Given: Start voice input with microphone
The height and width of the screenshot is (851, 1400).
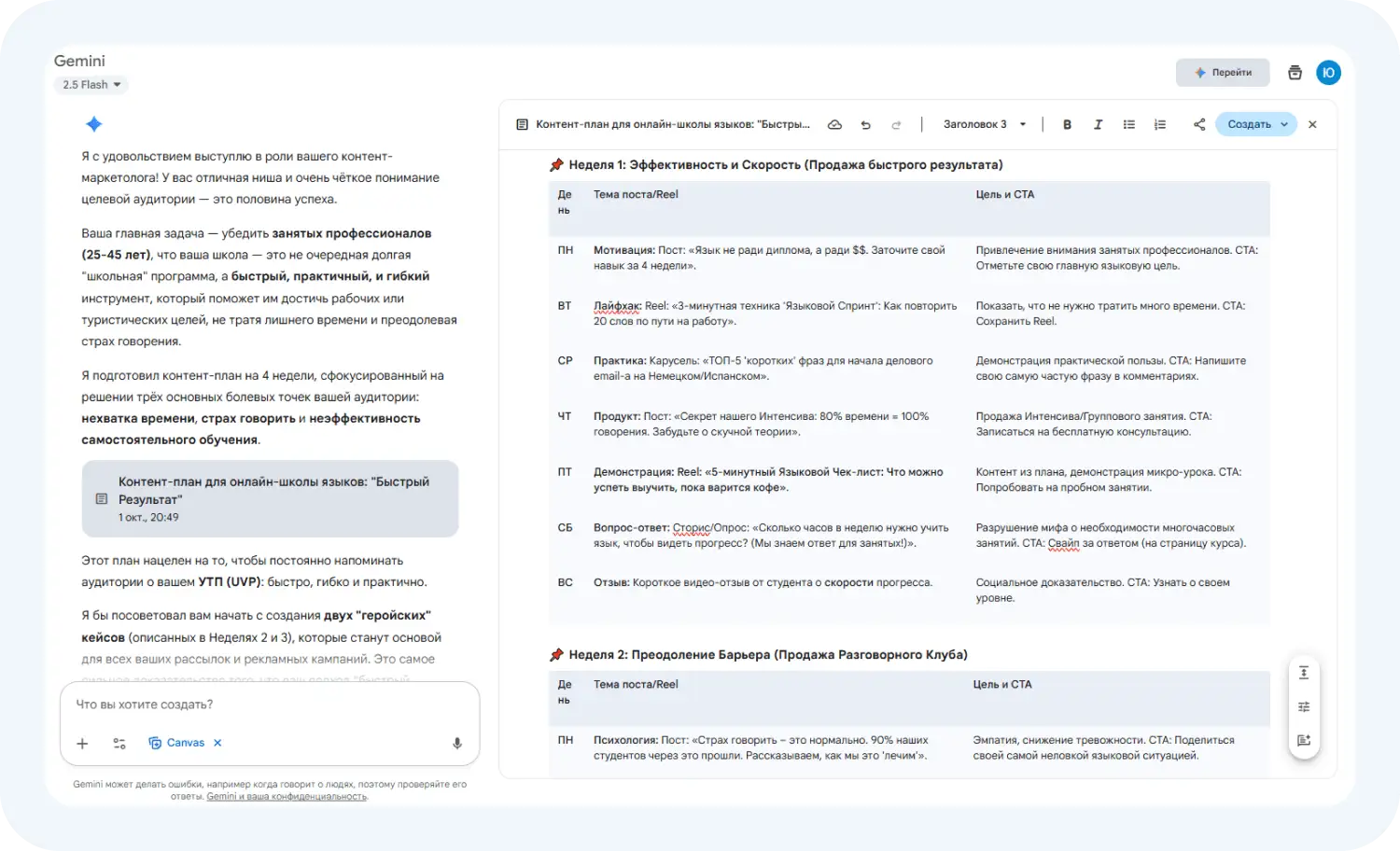Looking at the screenshot, I should point(457,743).
